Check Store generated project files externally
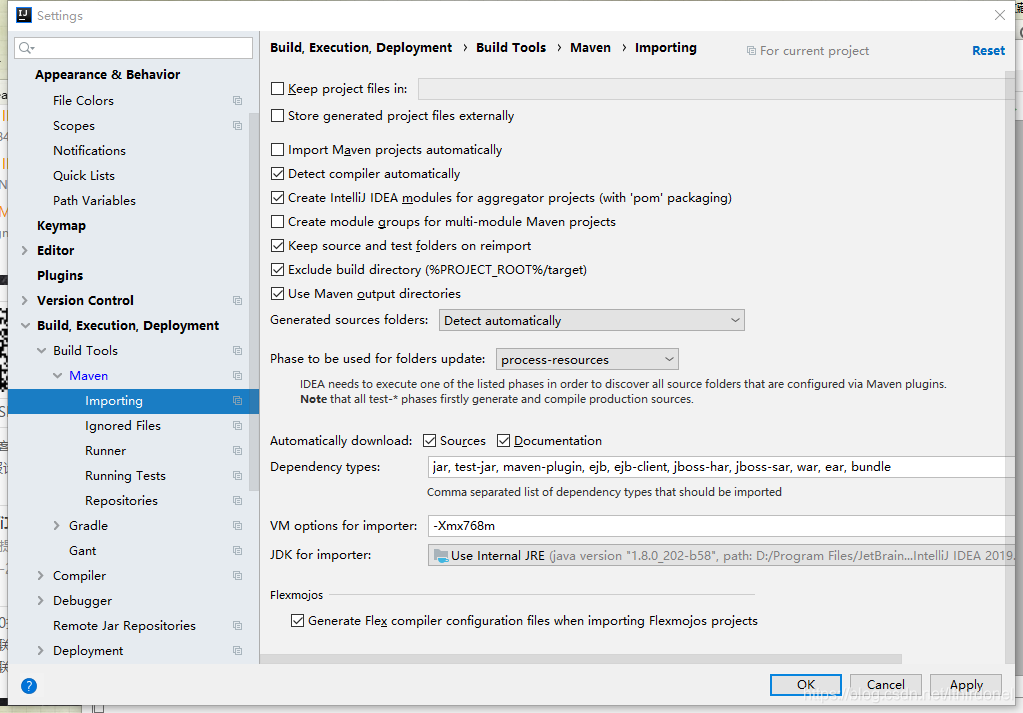The width and height of the screenshot is (1023, 713). click(x=277, y=115)
